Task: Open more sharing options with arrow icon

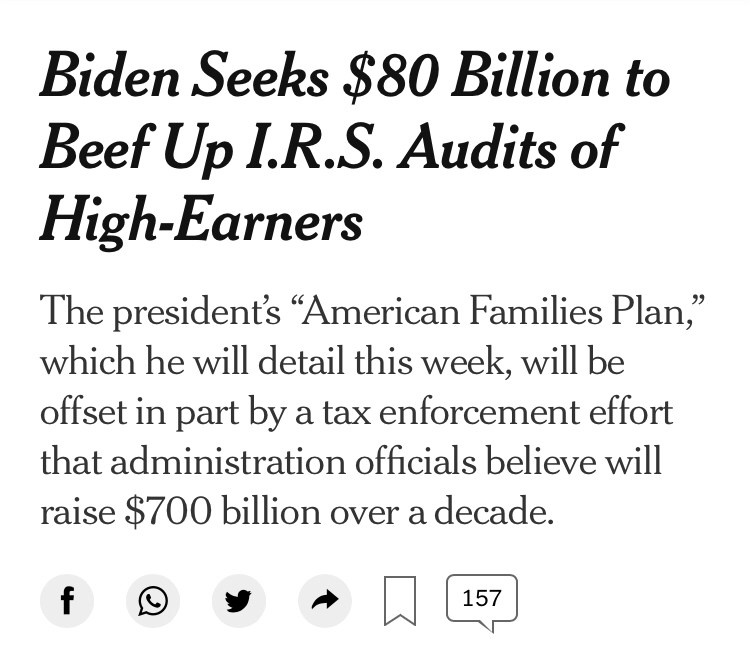Action: 325,601
